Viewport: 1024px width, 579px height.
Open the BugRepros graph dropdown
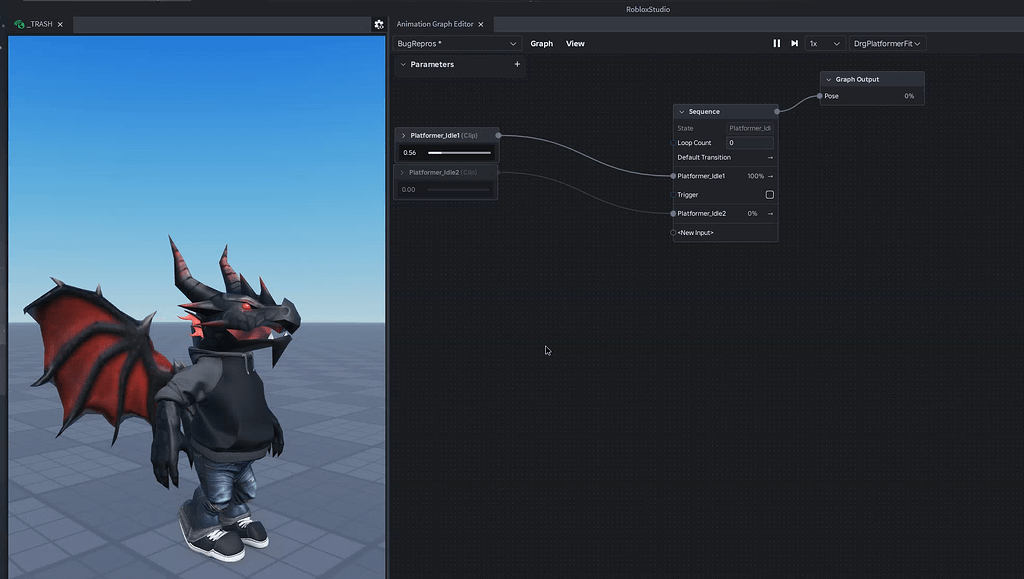click(456, 44)
